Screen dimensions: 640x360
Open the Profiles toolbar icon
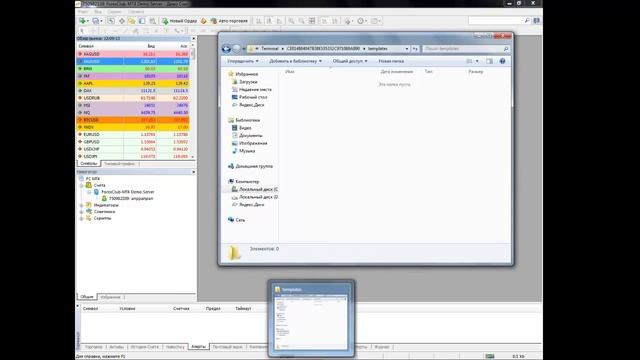coord(96,20)
